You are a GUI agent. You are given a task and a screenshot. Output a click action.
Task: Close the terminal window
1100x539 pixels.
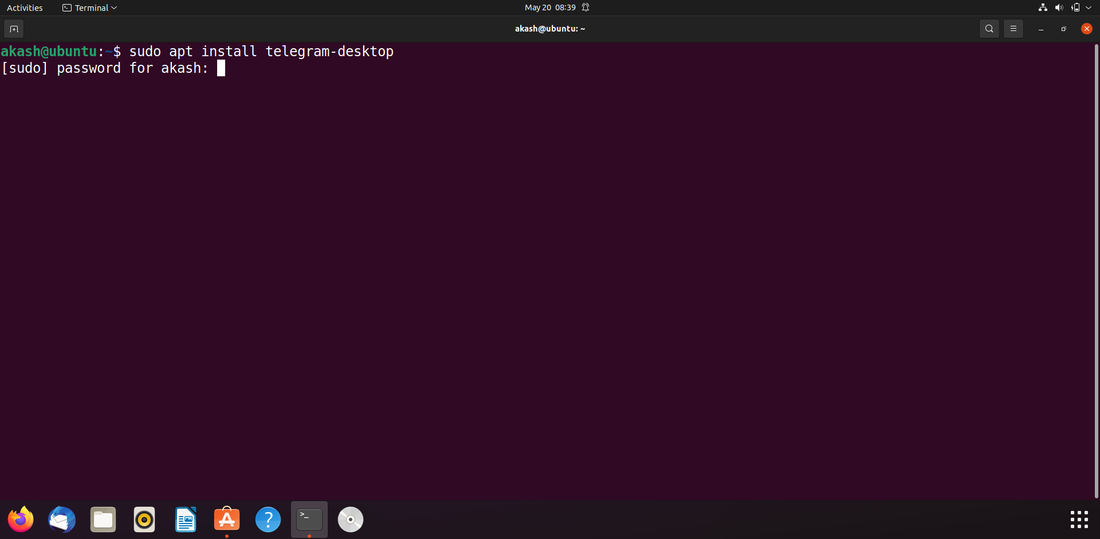1087,29
